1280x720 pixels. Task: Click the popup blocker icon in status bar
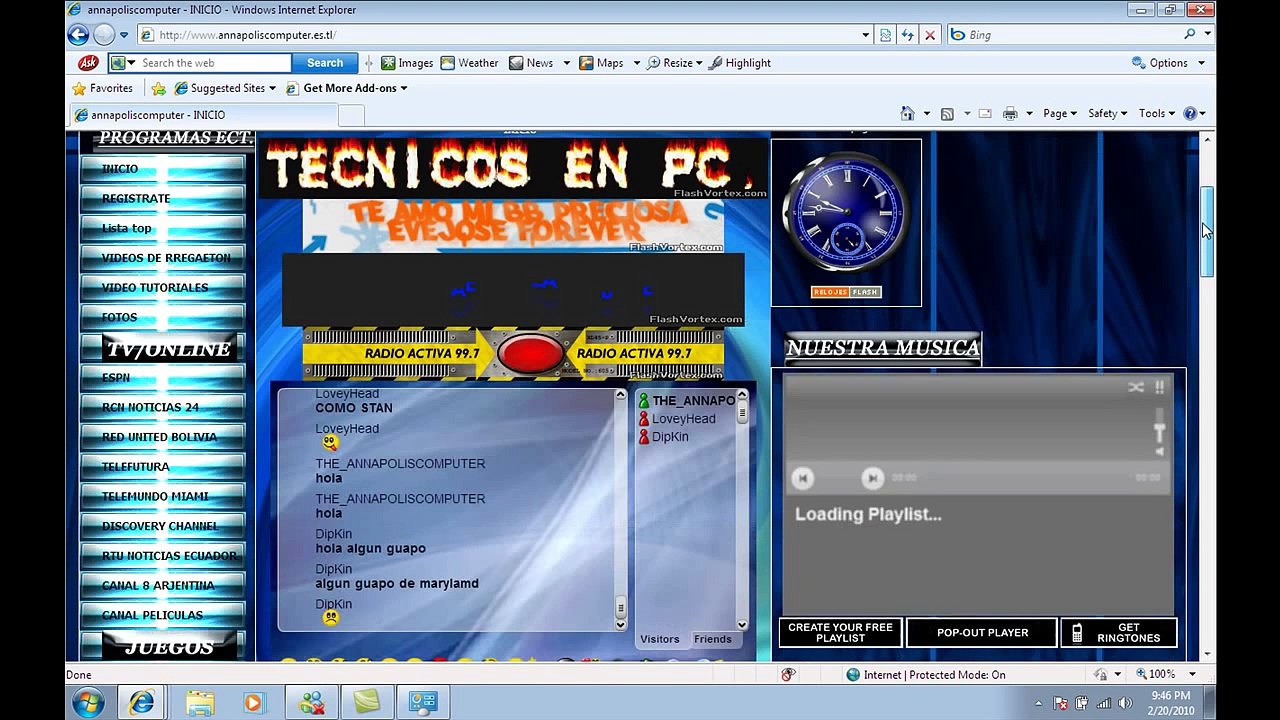click(787, 675)
